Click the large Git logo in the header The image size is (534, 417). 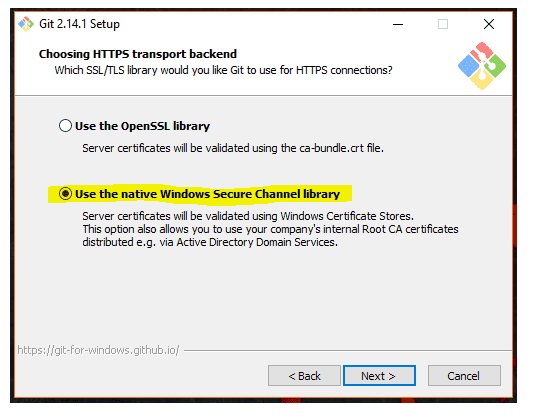pyautogui.click(x=482, y=66)
